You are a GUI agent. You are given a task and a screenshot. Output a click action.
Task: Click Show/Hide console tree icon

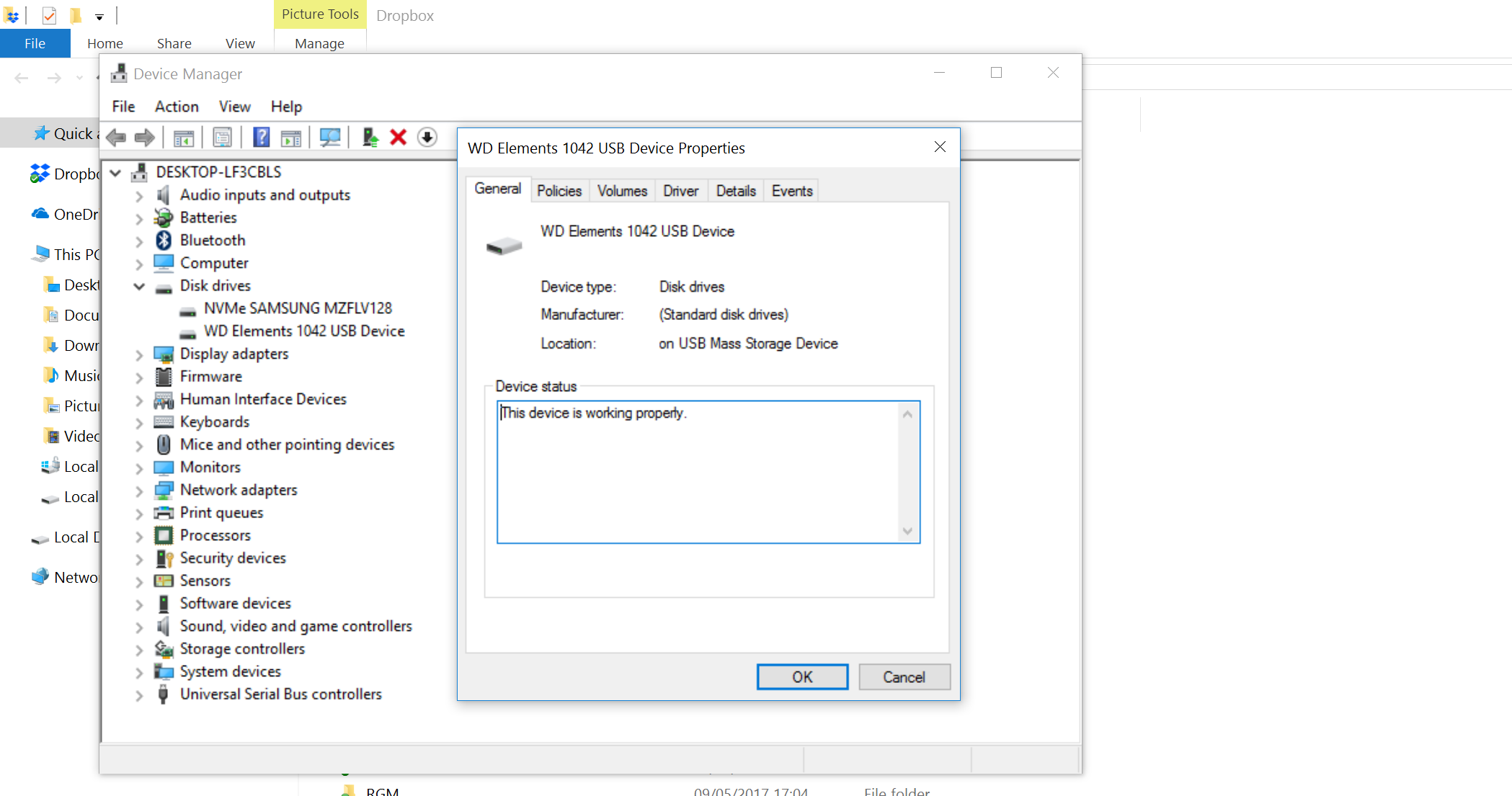coord(184,137)
